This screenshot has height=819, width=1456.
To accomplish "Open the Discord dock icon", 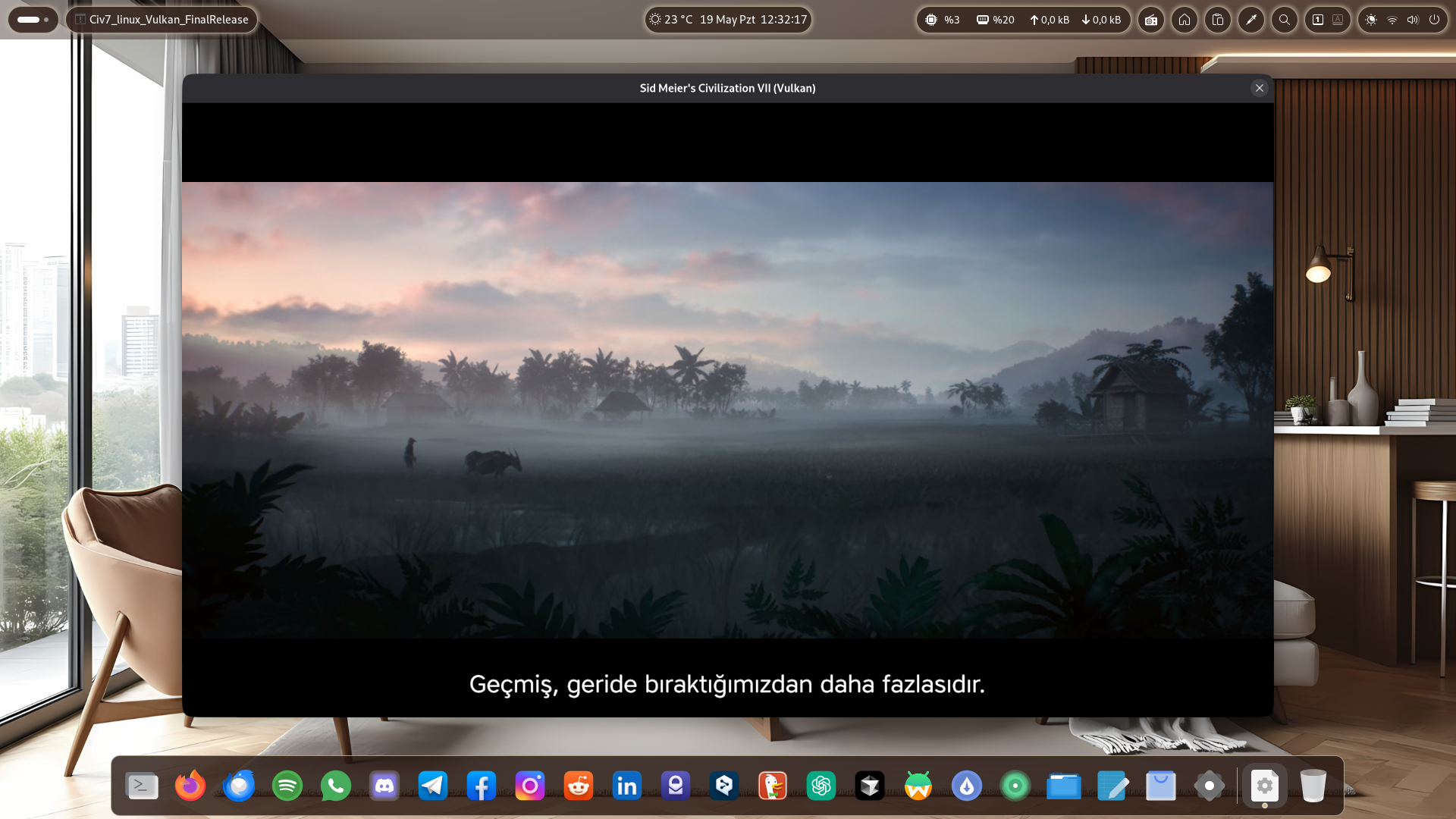I will point(384,786).
